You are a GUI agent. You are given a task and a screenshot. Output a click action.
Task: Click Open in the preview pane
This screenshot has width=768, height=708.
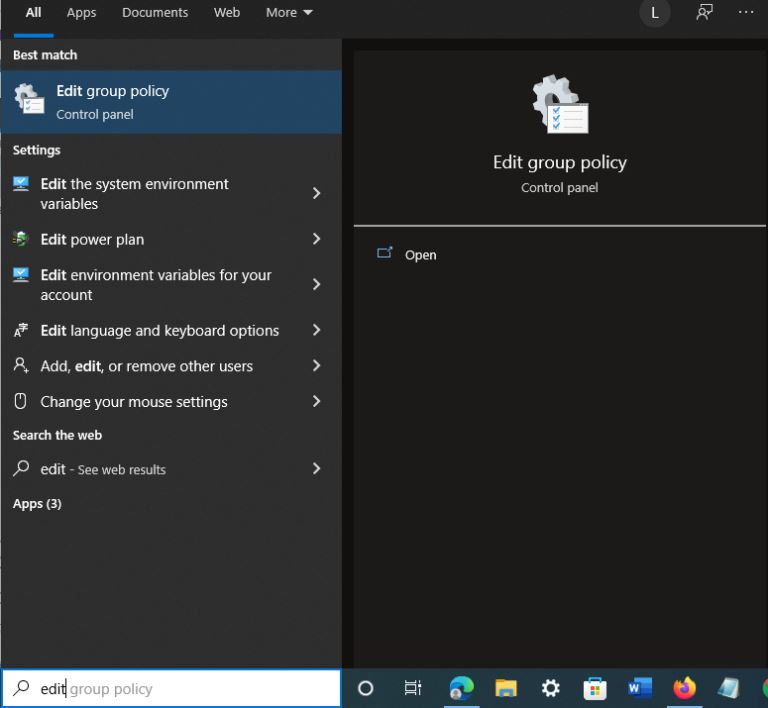420,255
